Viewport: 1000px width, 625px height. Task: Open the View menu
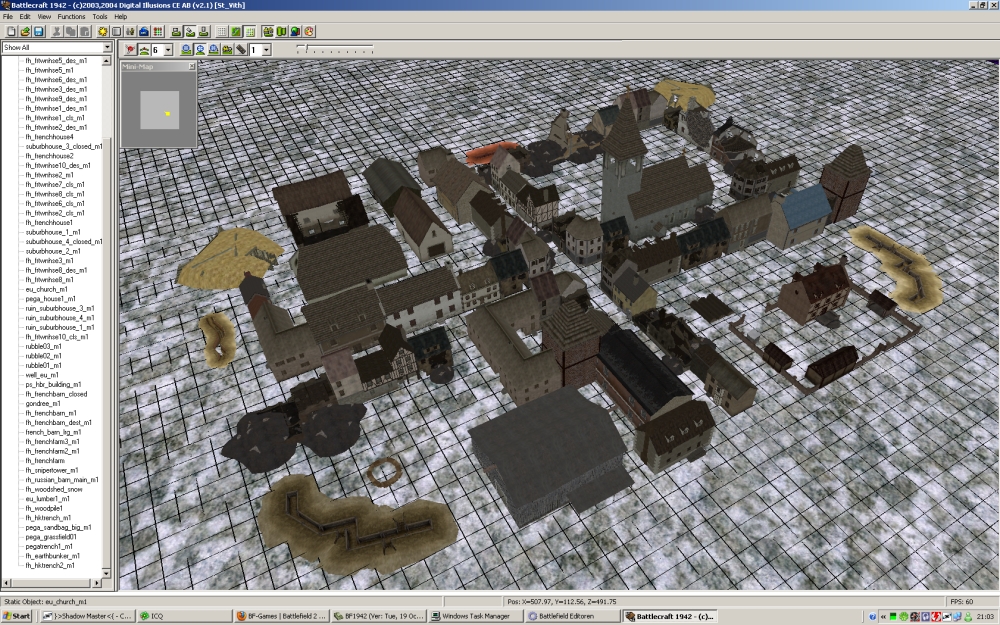(44, 17)
